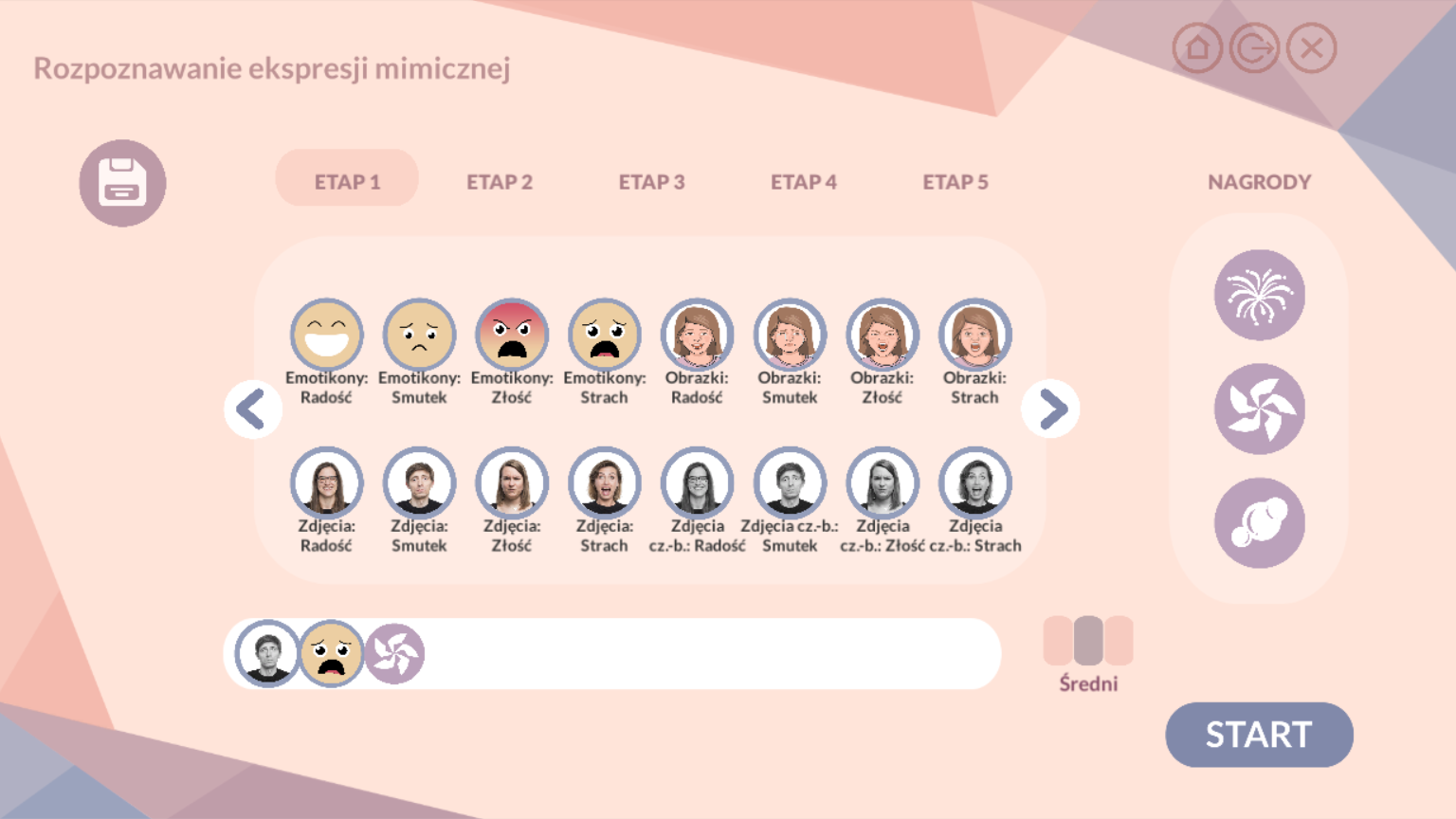Remove man's photo from selection bar
Image resolution: width=1456 pixels, height=819 pixels.
[267, 653]
